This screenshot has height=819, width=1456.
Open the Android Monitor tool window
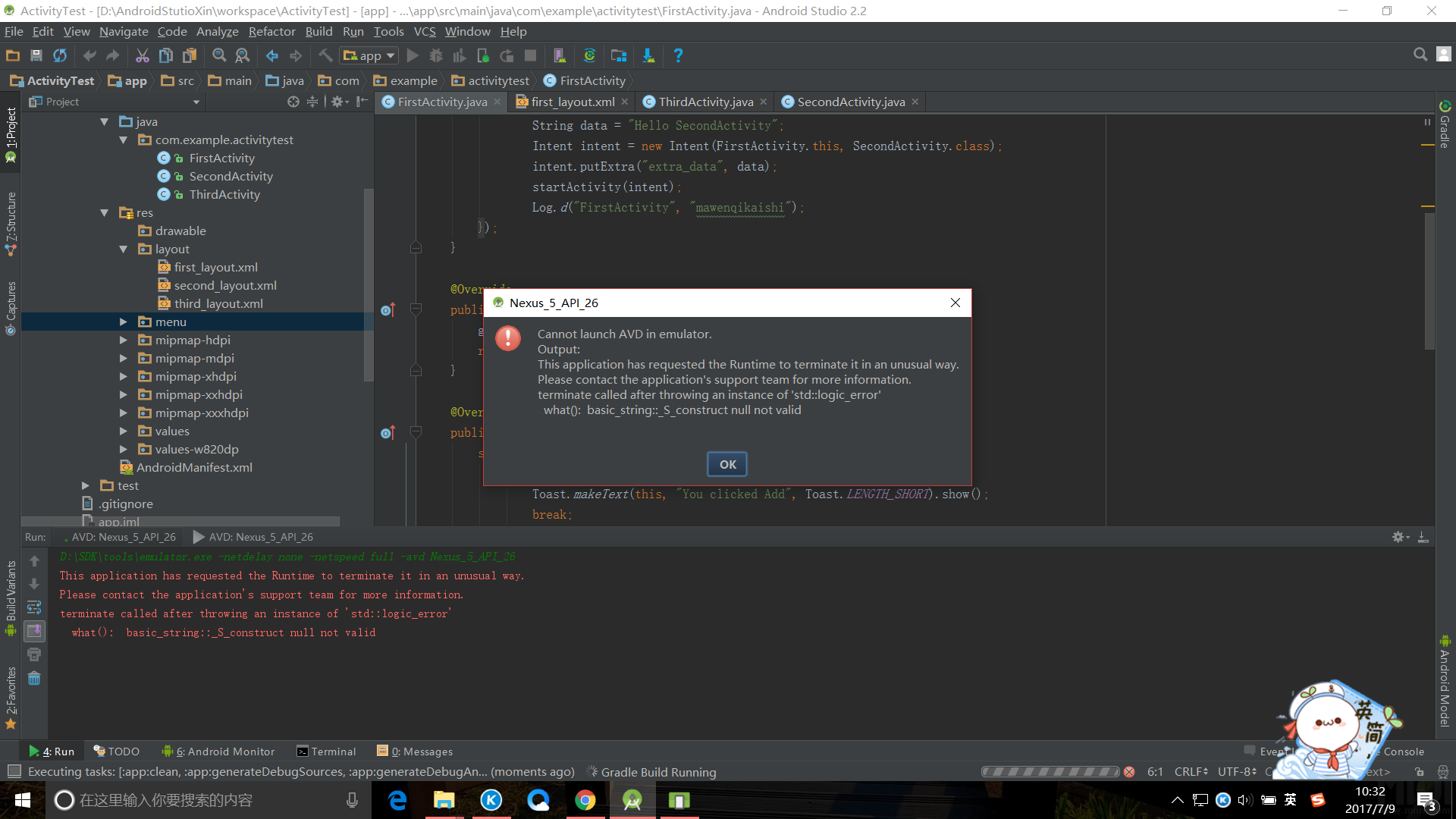click(x=218, y=751)
